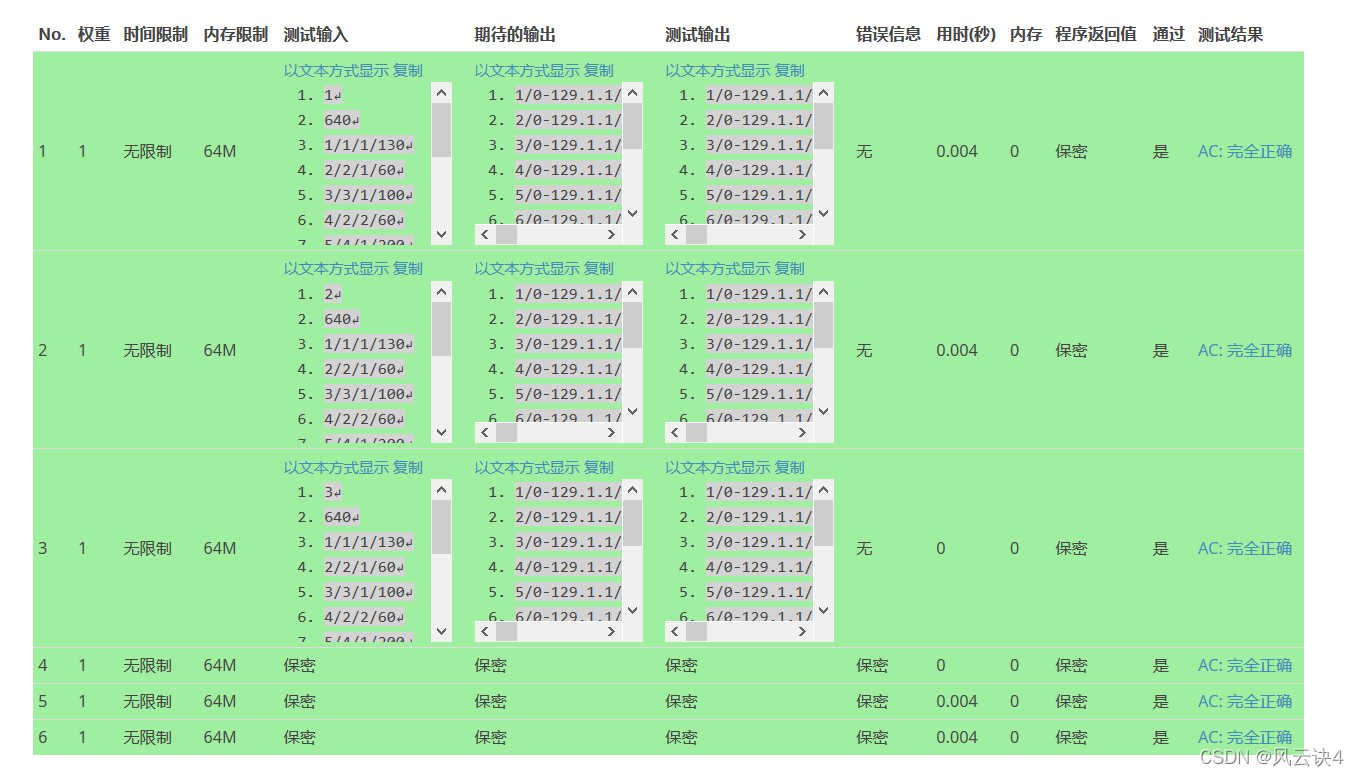Click right arrow of test 1 actual output scrollbar

[803, 234]
